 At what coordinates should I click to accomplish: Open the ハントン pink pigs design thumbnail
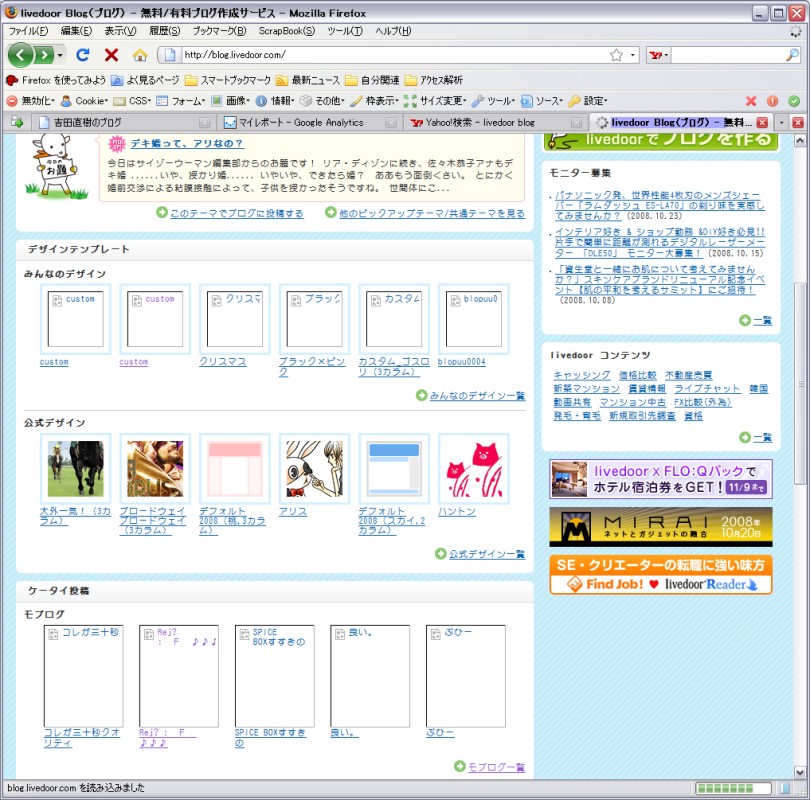click(x=474, y=469)
